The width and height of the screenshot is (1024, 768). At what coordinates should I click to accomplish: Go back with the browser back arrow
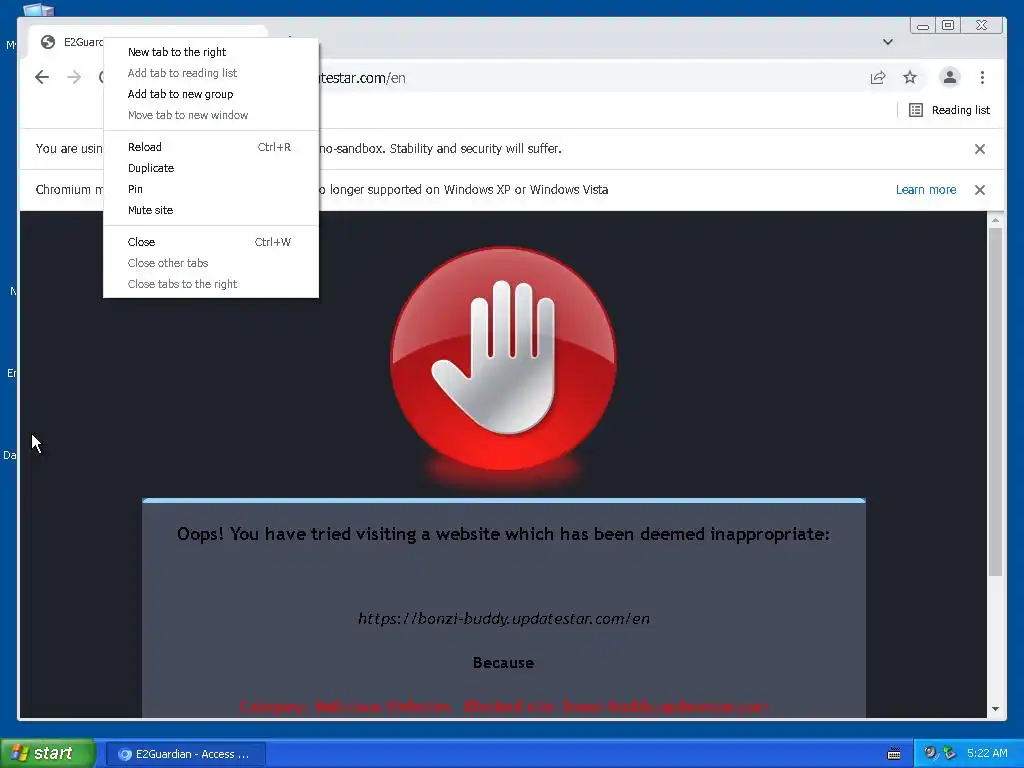point(42,77)
